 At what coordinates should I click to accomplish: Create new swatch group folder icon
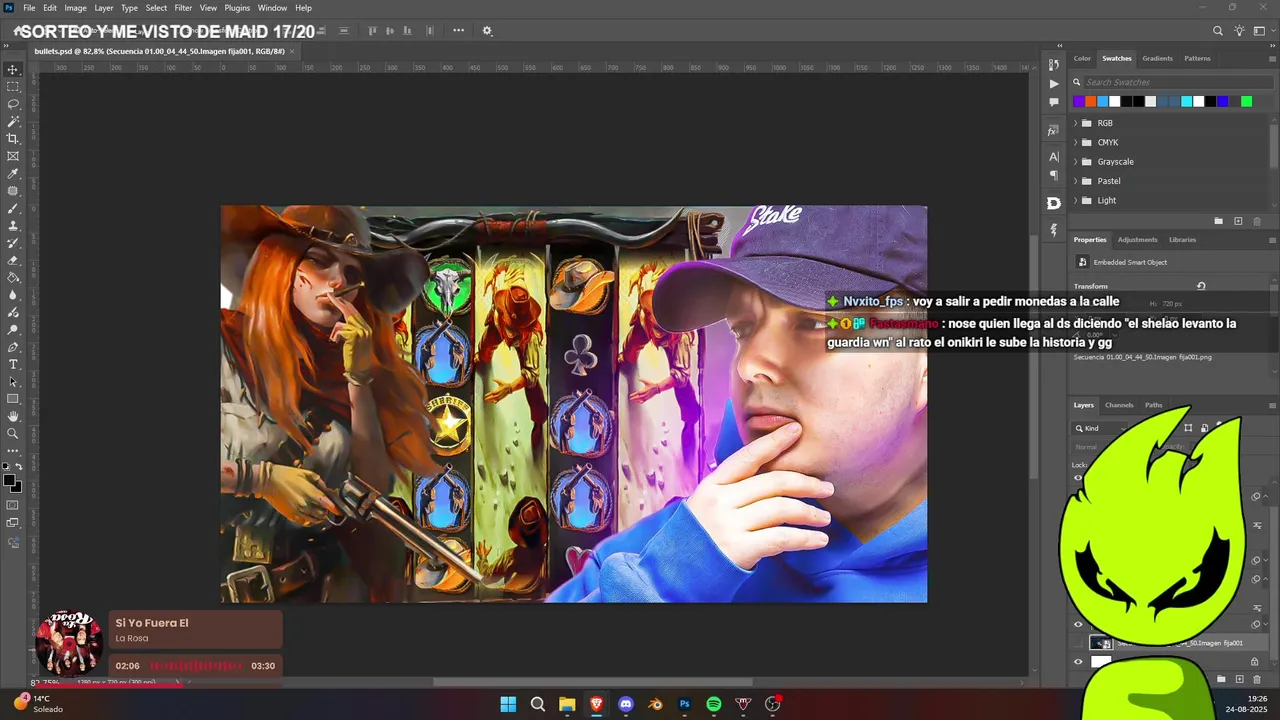click(x=1218, y=221)
